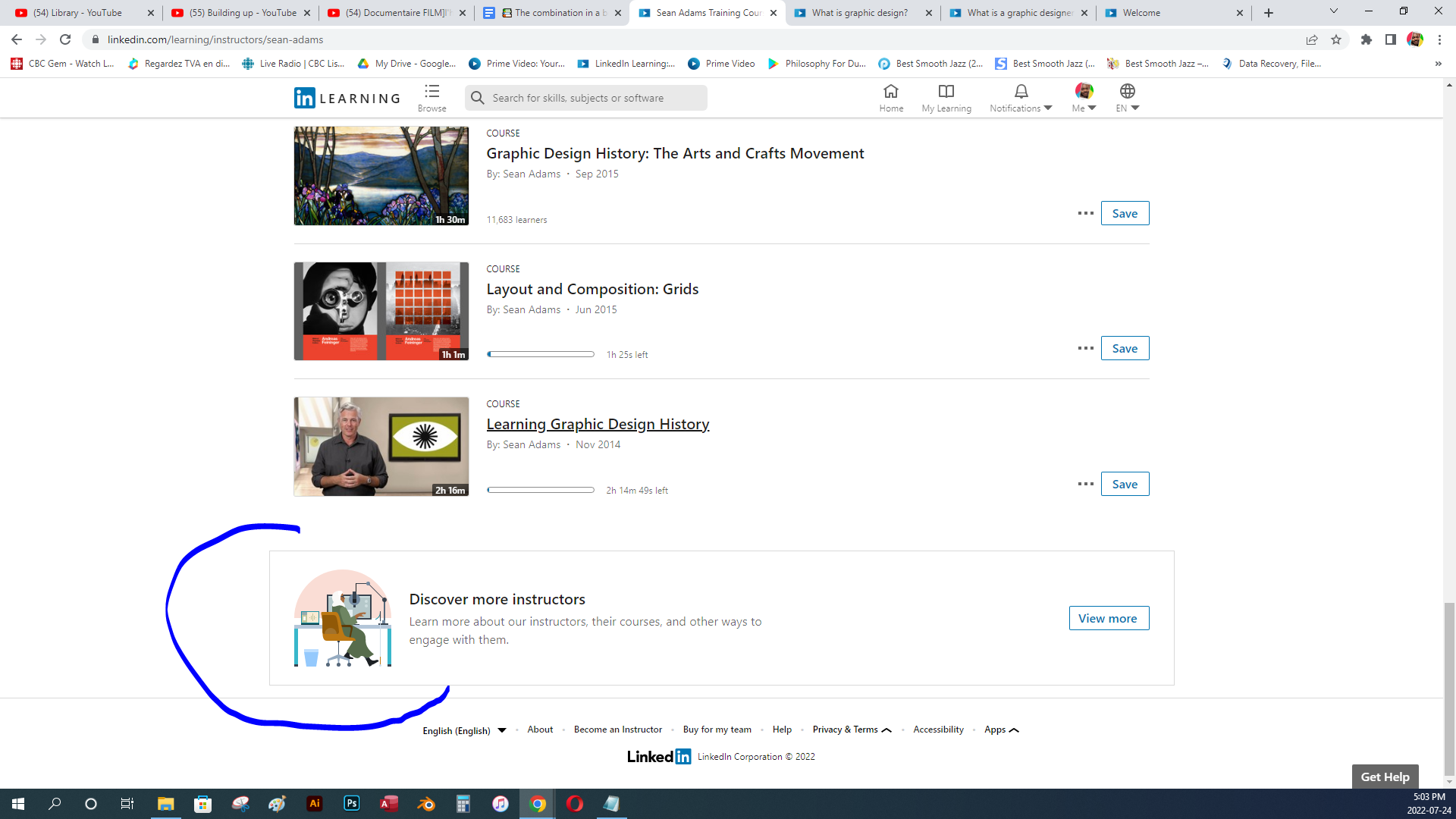This screenshot has width=1456, height=819.
Task: Go to LinkedIn Learning Home icon
Action: (890, 92)
